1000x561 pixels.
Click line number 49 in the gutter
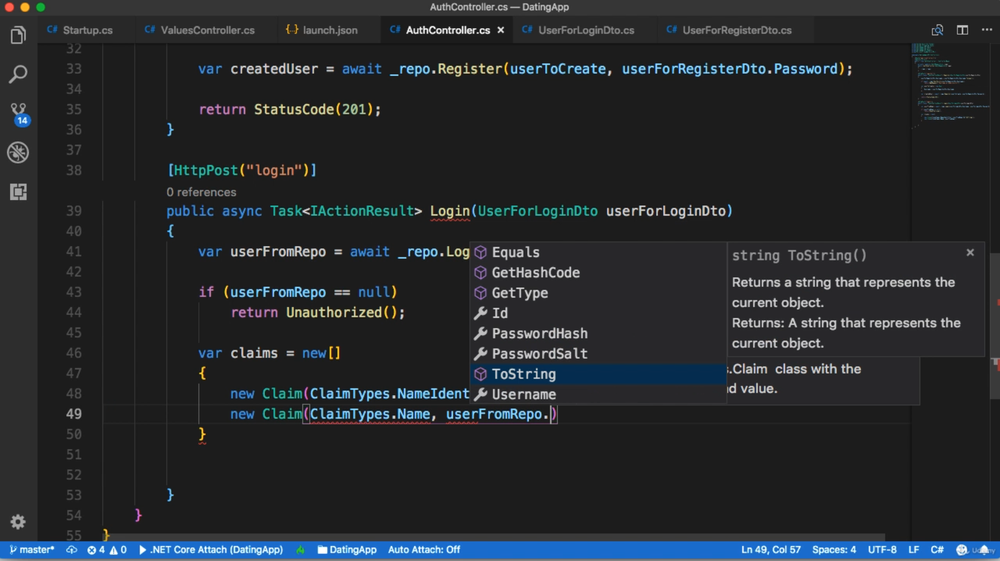click(x=74, y=414)
